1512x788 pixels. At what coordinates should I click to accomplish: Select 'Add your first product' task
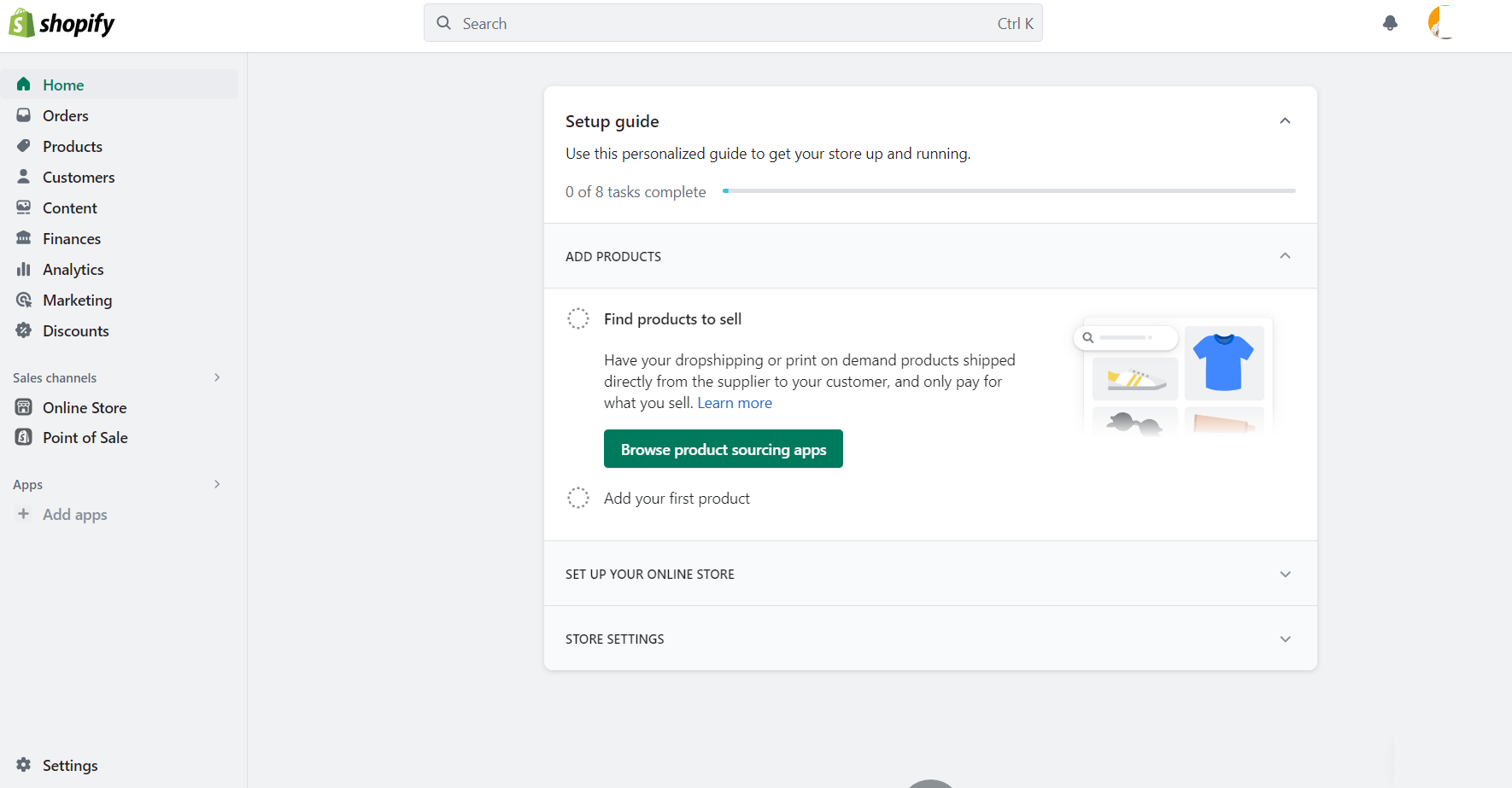point(677,499)
